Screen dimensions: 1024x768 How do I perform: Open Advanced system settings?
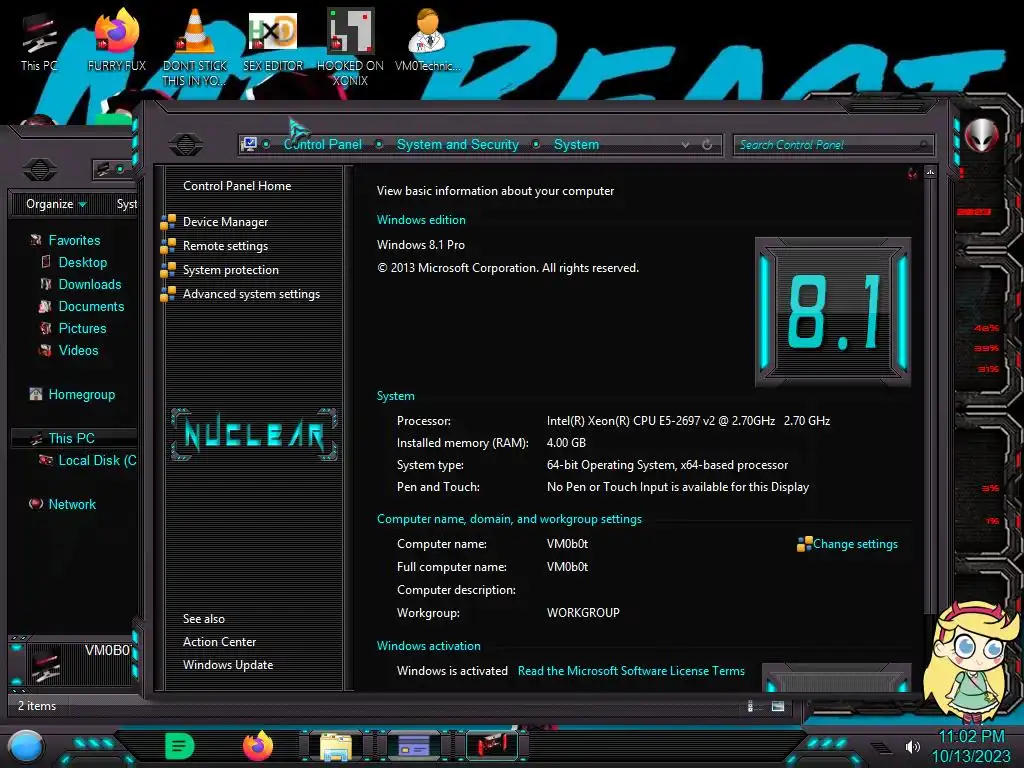point(251,294)
